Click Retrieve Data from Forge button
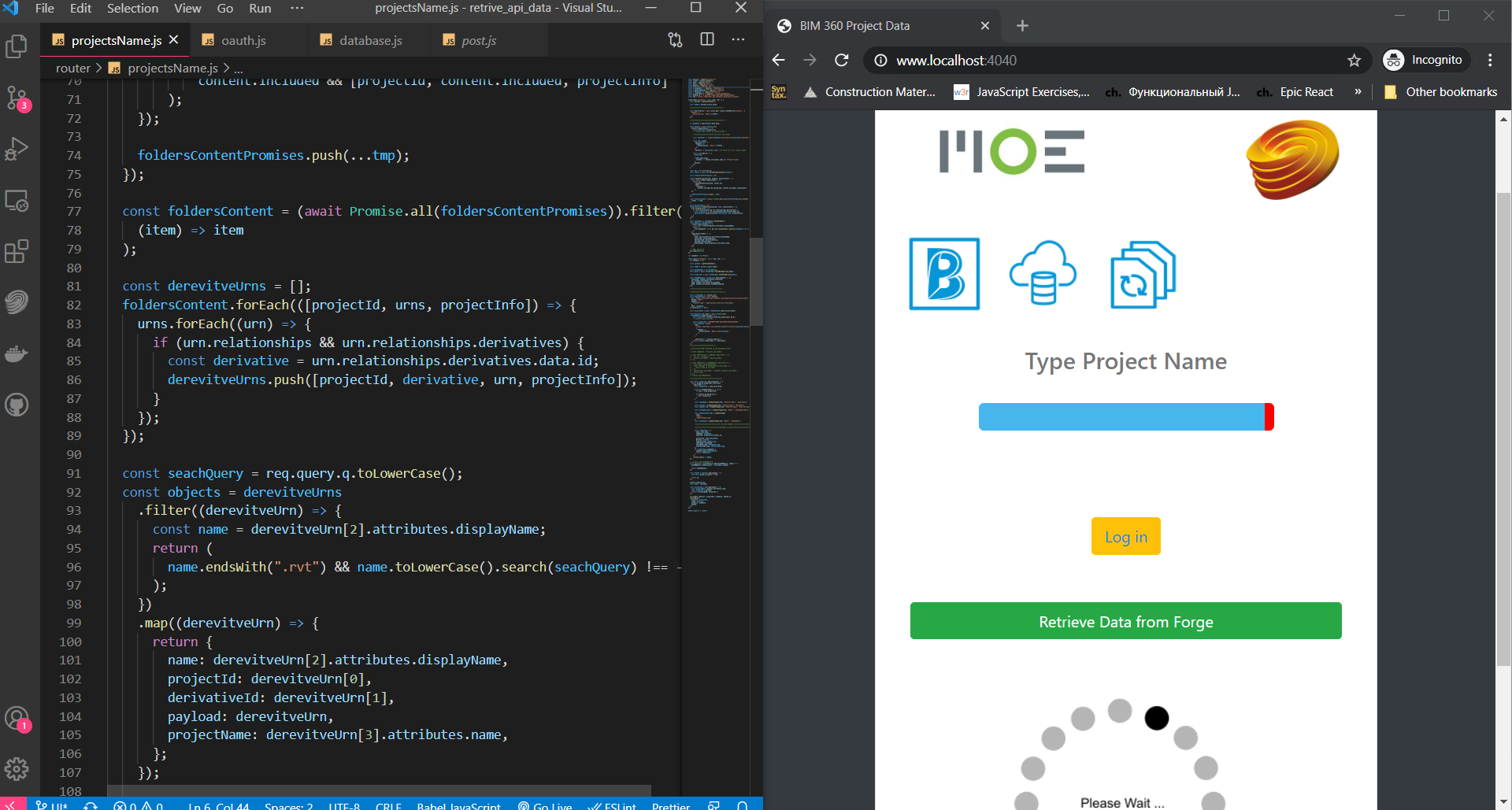Screen dimensions: 1512x810 click(x=1125, y=621)
